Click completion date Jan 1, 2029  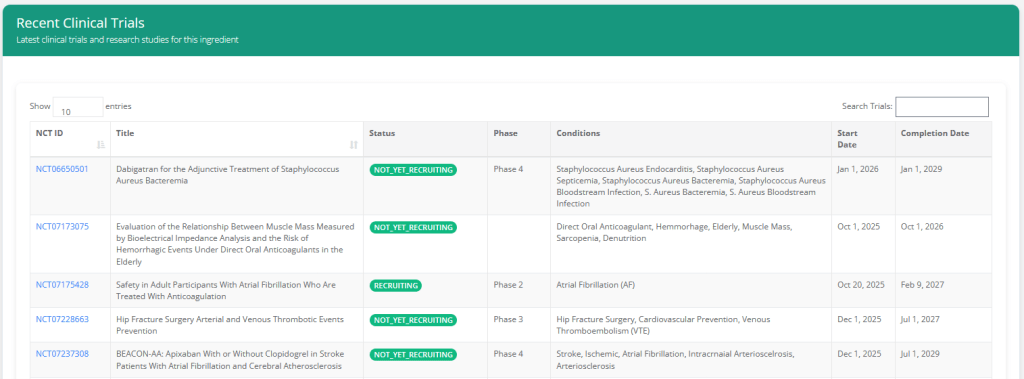pos(921,169)
